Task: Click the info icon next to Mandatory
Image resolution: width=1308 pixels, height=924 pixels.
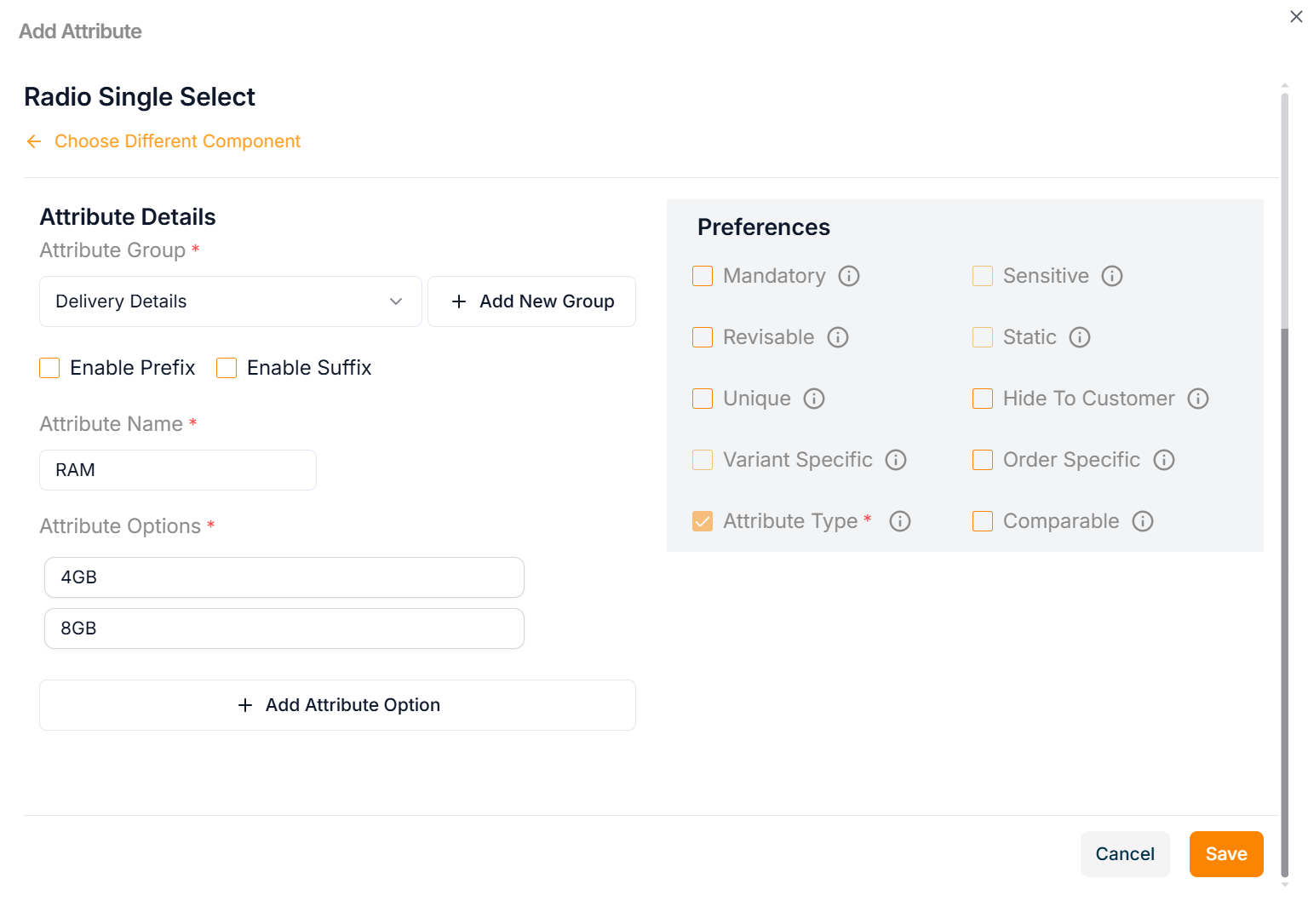Action: (x=848, y=276)
